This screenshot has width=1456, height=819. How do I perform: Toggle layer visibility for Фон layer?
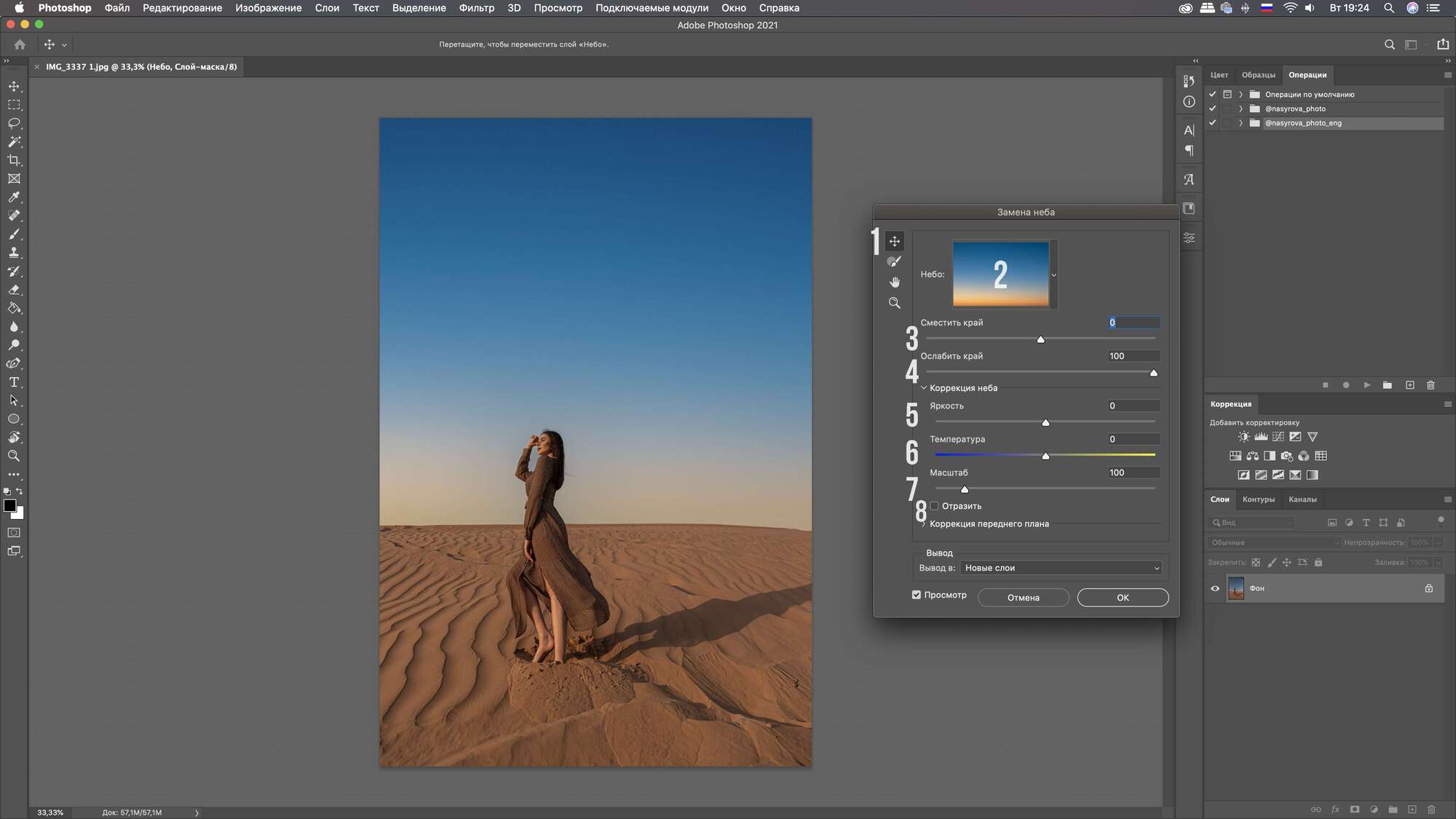click(1215, 588)
